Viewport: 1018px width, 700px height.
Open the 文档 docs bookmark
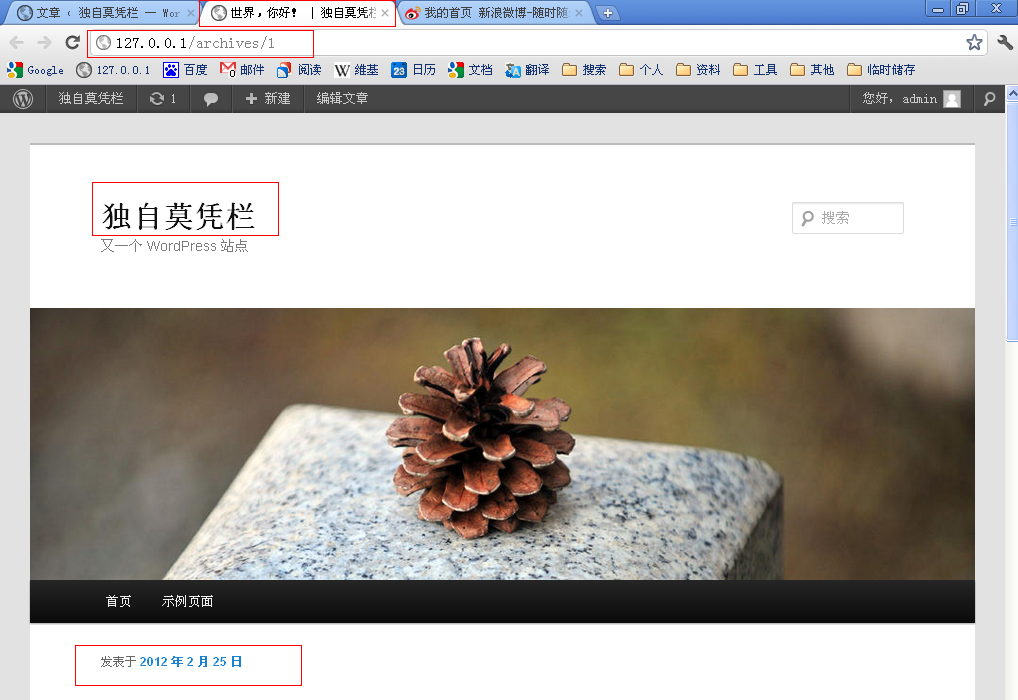[x=470, y=69]
